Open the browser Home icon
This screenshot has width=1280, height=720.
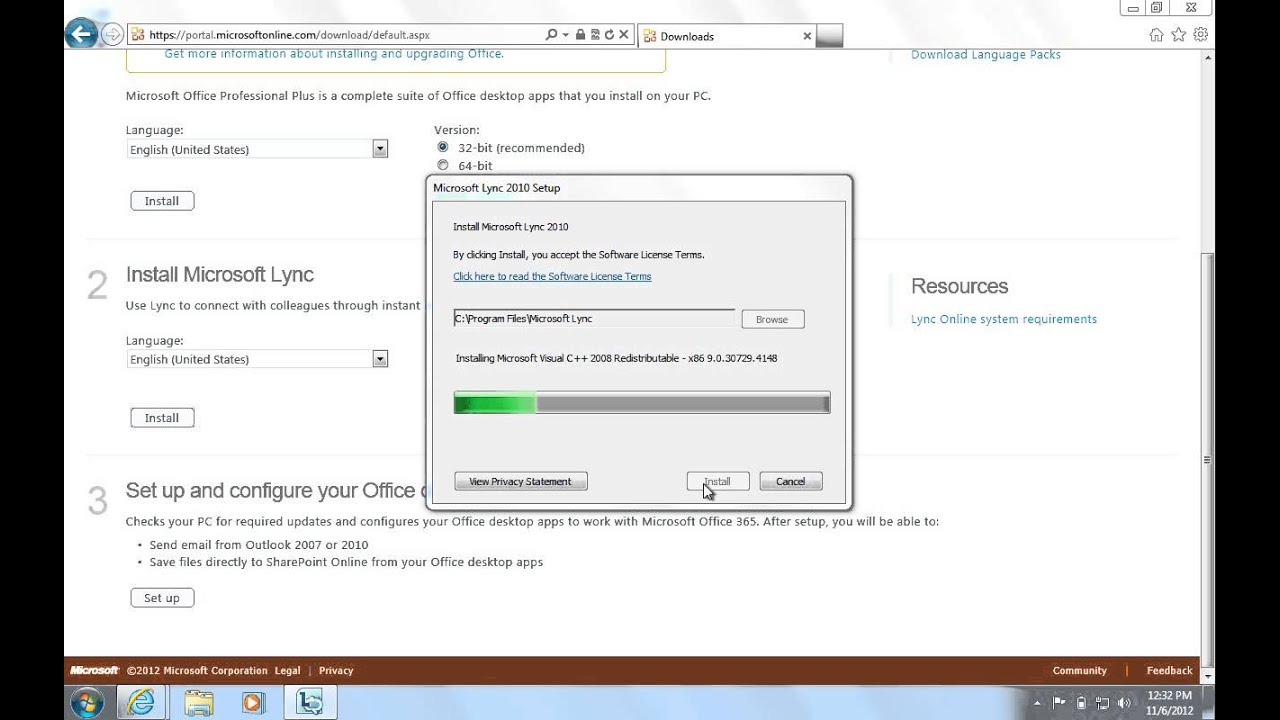[1157, 35]
